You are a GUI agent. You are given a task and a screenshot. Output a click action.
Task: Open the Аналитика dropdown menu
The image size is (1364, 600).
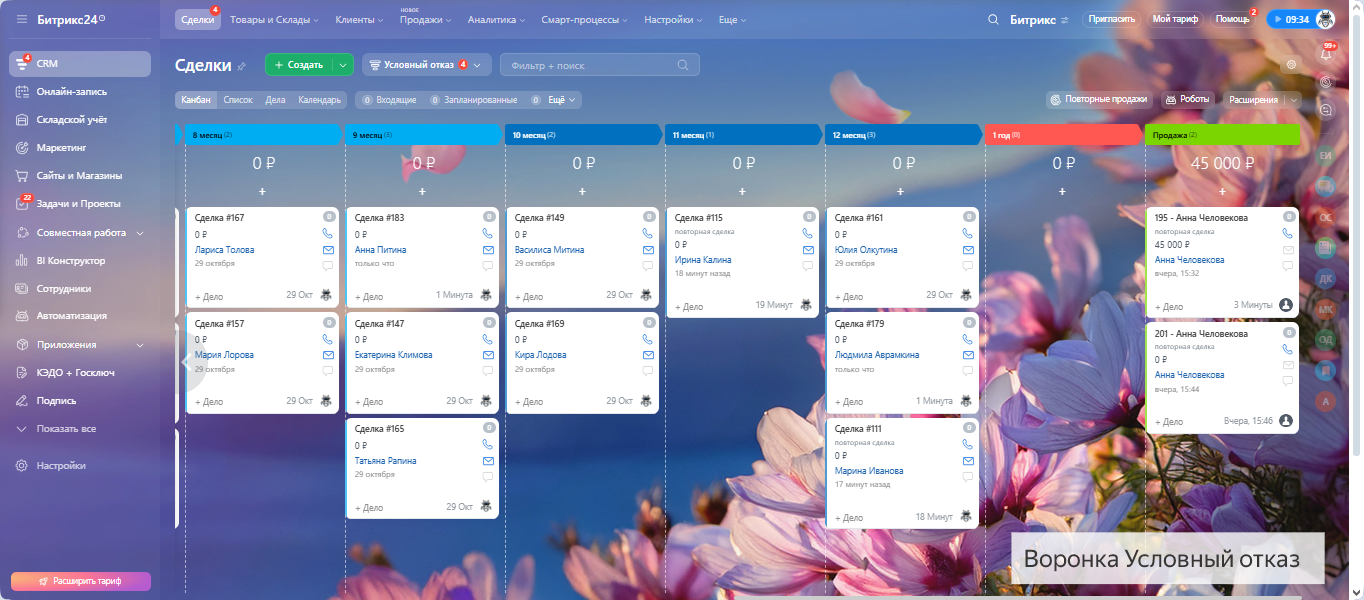coord(498,19)
